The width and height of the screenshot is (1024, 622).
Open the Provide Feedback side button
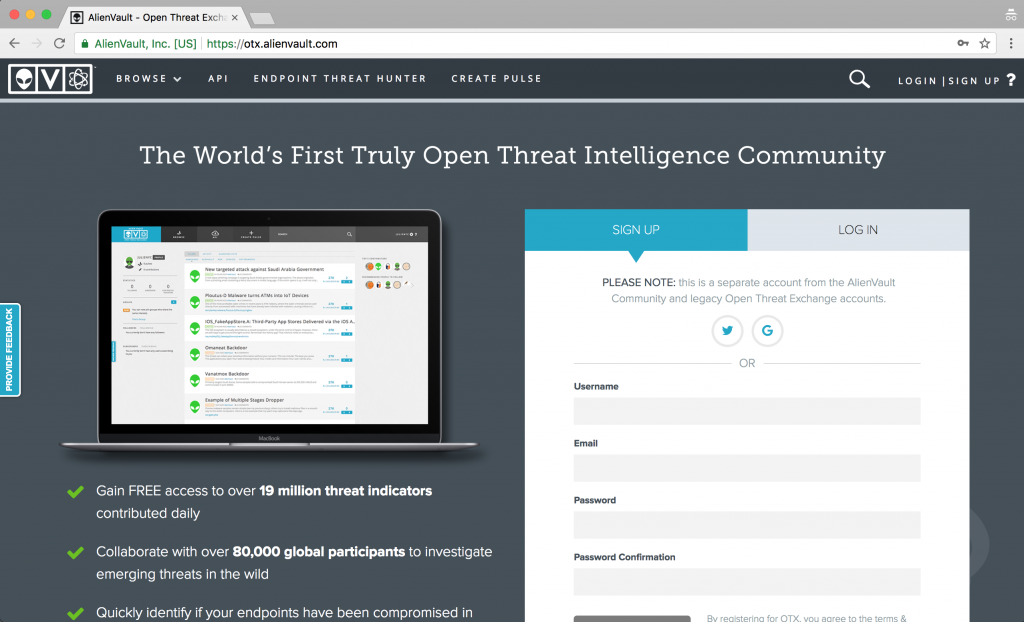(x=10, y=350)
